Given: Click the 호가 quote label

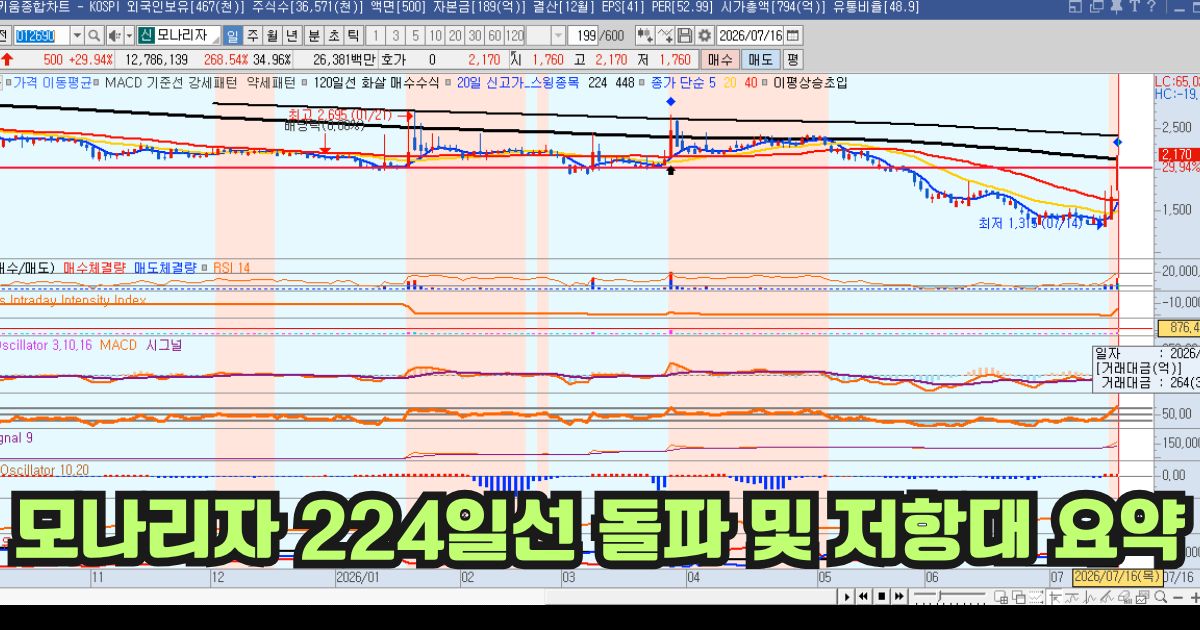Looking at the screenshot, I should coord(393,60).
